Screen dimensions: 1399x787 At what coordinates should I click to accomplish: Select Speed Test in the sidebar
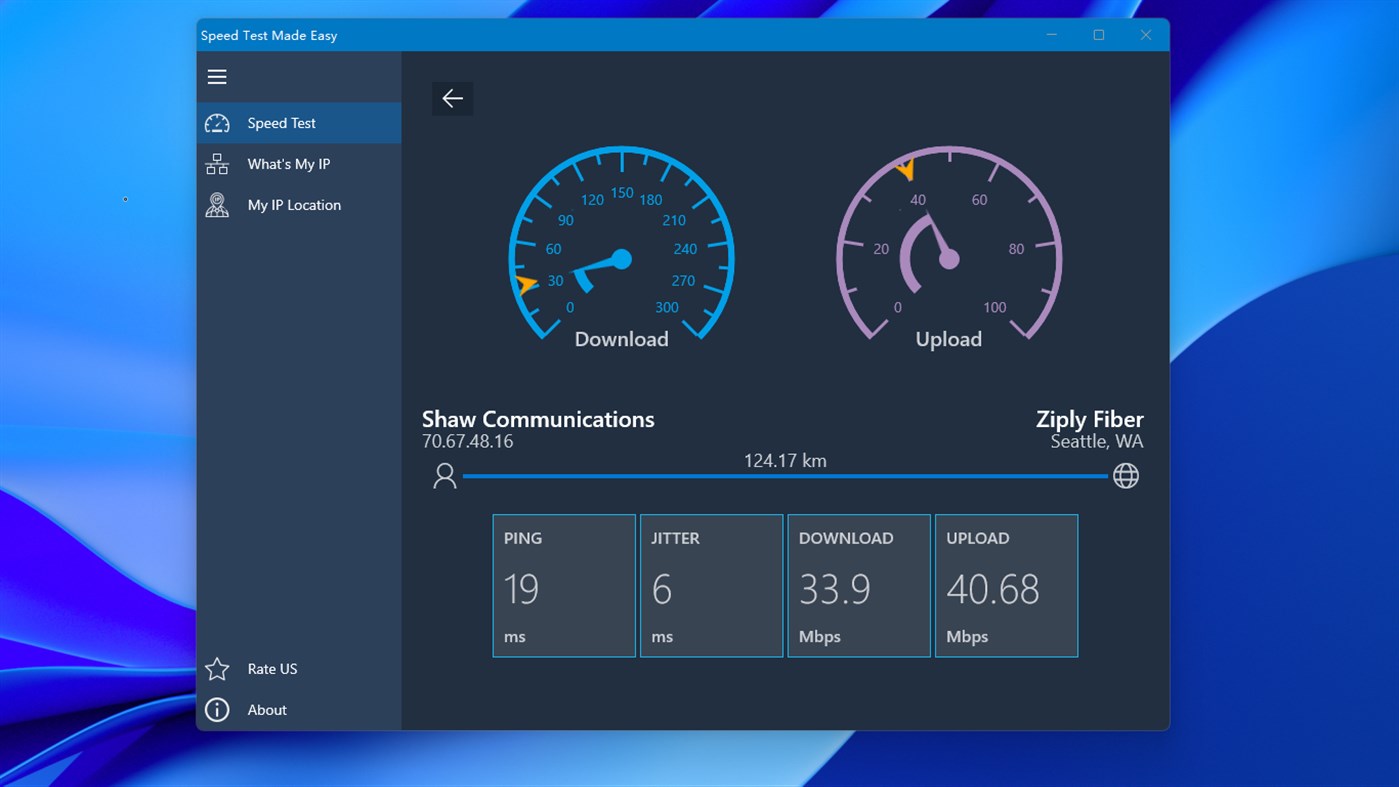[x=281, y=123]
